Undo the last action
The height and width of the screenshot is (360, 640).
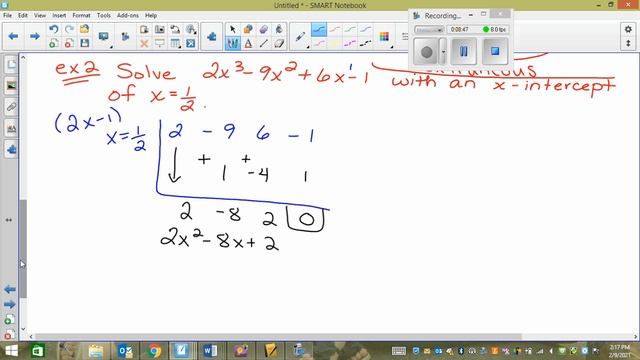(53, 29)
